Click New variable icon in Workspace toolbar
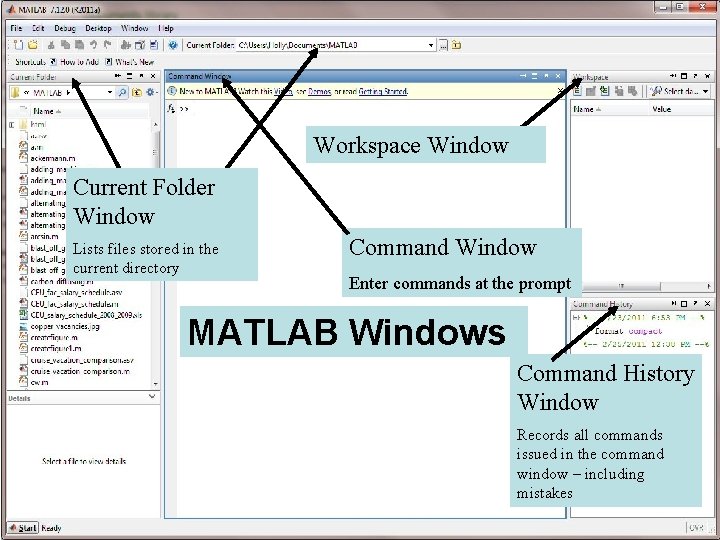This screenshot has height=540, width=720. point(577,91)
